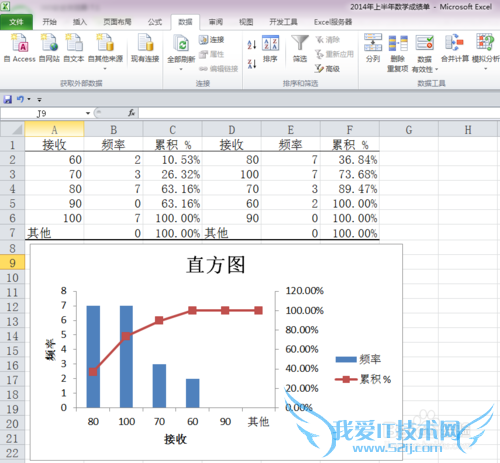Screen dimensions: 500x463
Task: Open From Other Sources (自其他来源) dropdown
Action: pyautogui.click(x=105, y=52)
